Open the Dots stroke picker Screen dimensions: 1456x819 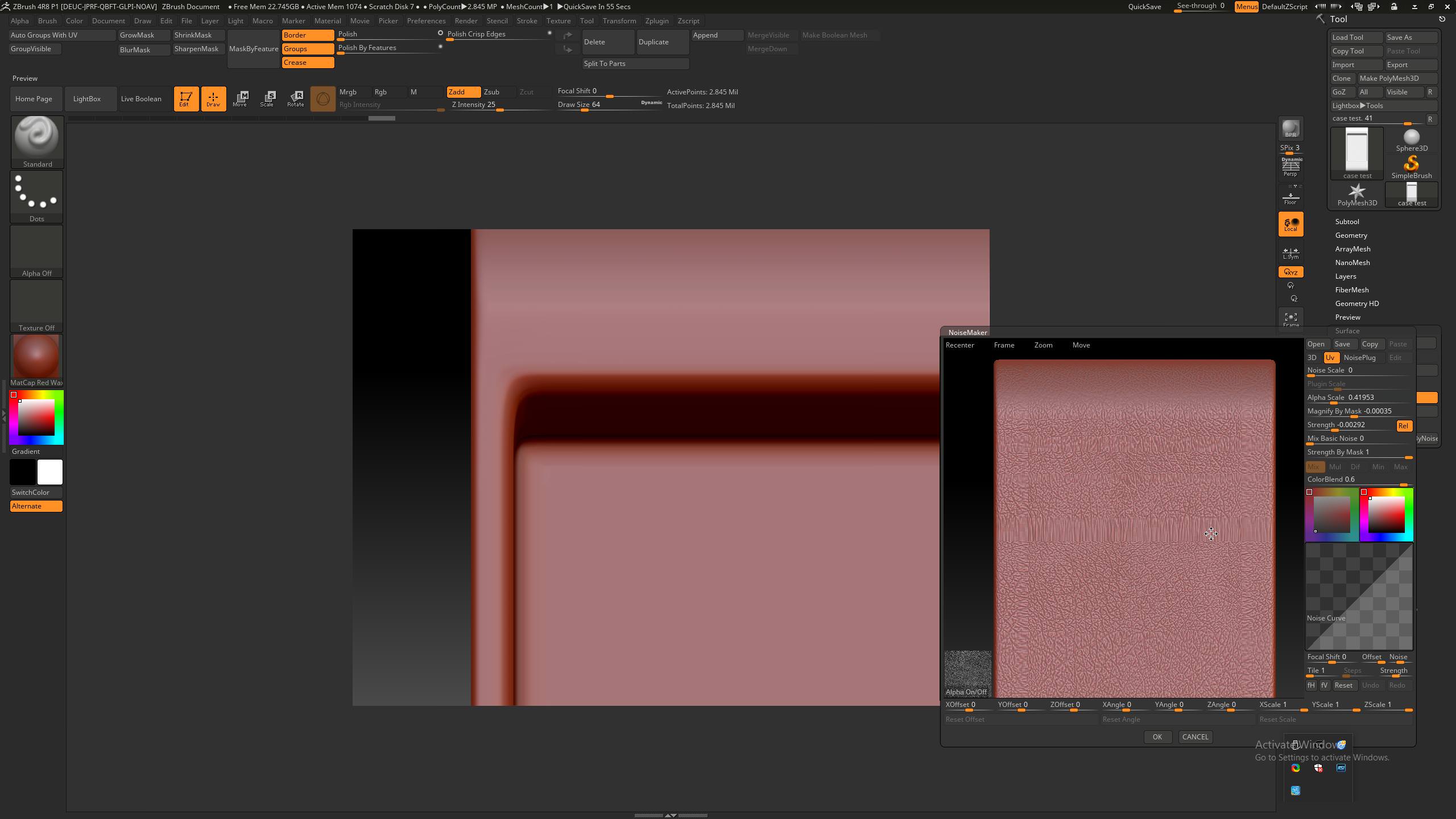[x=37, y=196]
